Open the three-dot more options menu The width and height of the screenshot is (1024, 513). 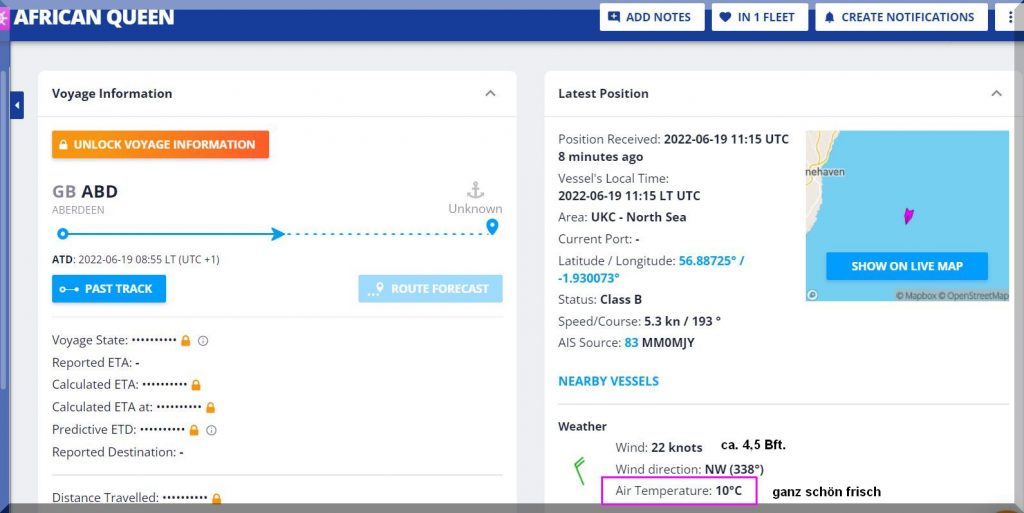click(1011, 17)
